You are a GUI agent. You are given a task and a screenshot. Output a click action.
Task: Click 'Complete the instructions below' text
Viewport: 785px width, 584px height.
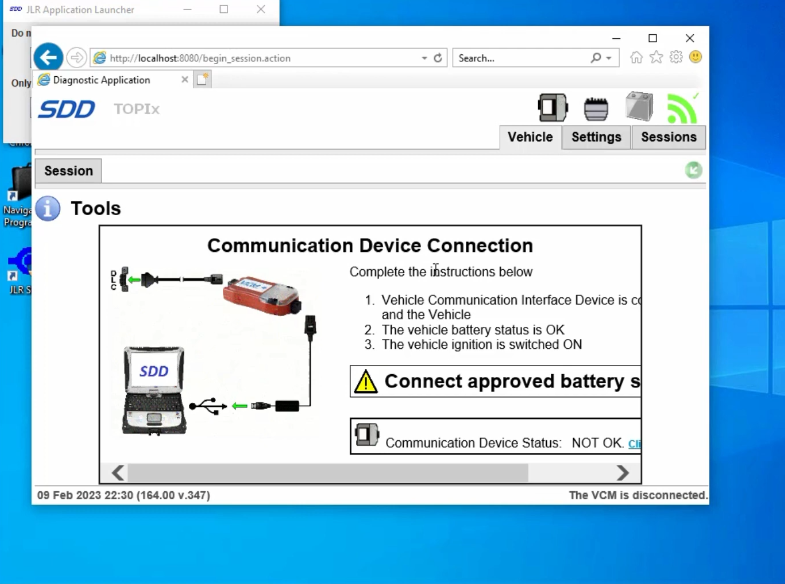(441, 272)
